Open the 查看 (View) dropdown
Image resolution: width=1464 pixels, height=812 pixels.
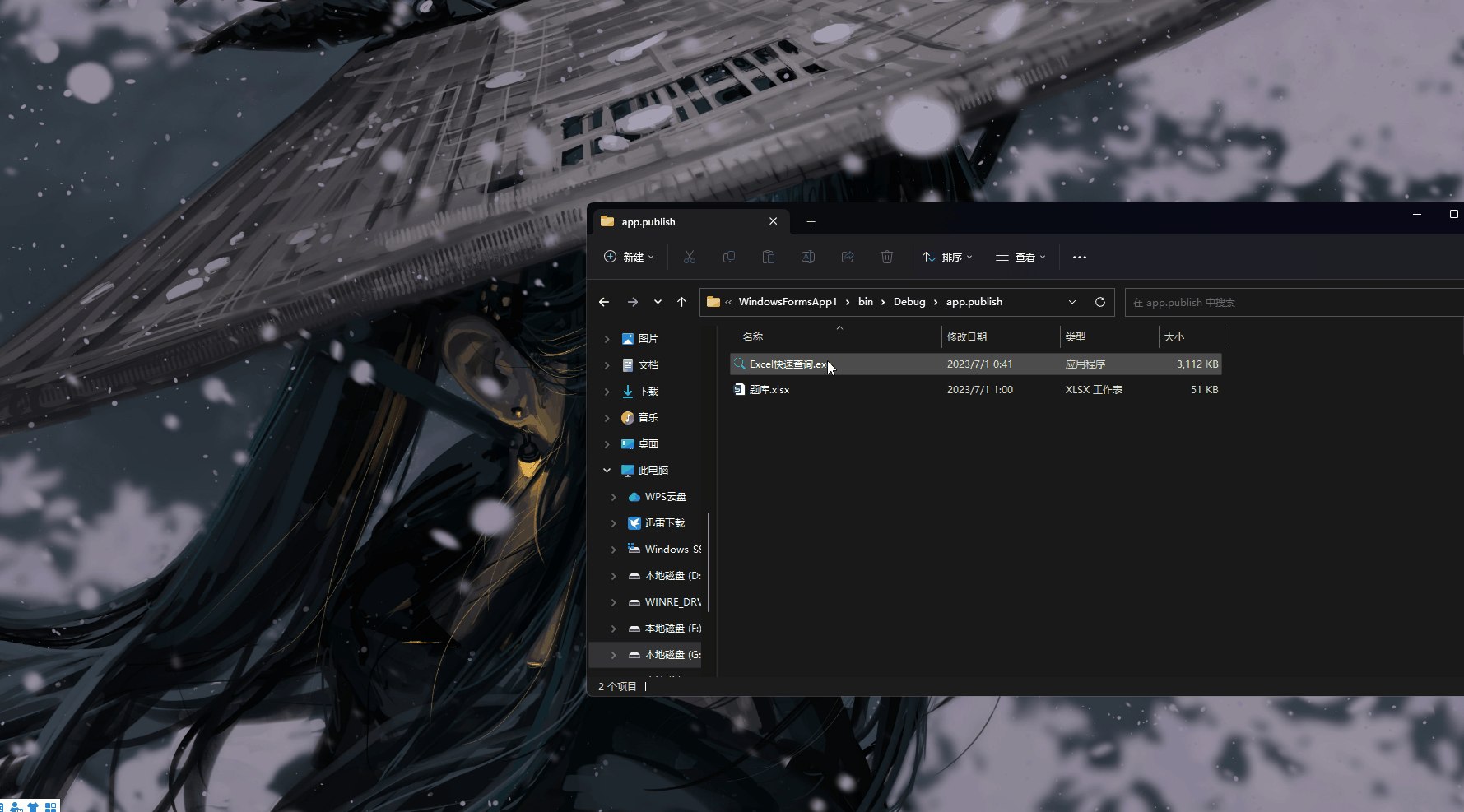[x=1020, y=258]
